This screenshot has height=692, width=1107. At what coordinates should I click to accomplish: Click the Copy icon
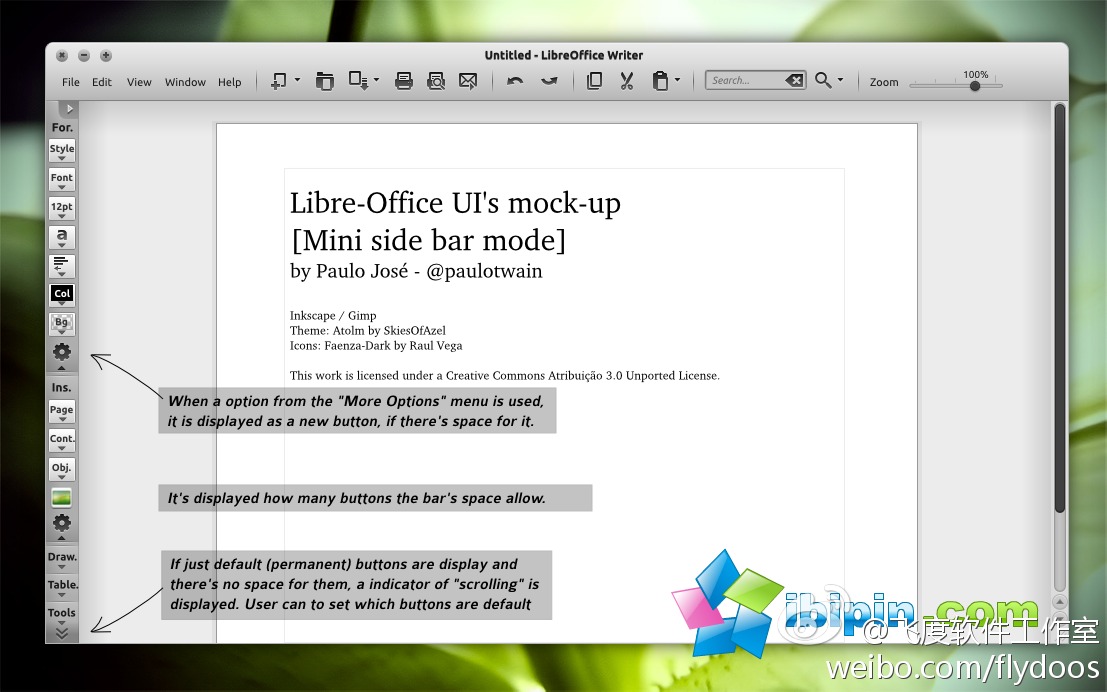click(x=594, y=81)
